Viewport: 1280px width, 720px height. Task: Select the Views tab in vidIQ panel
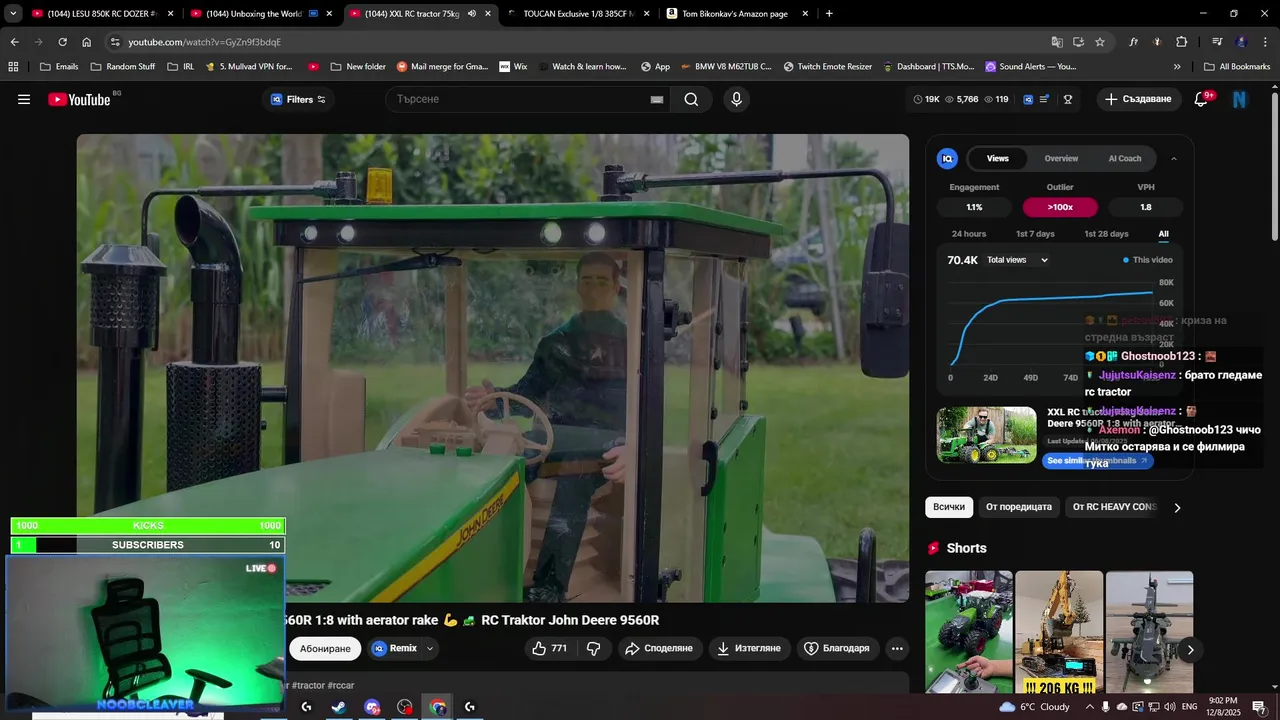point(998,158)
